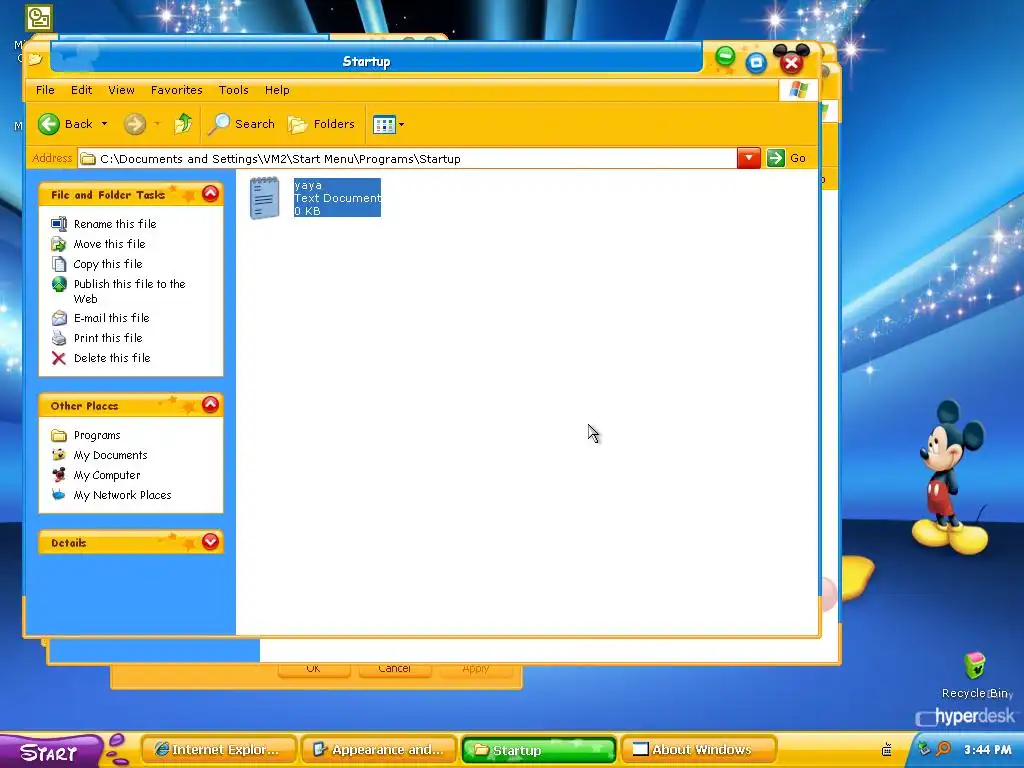The height and width of the screenshot is (768, 1024).
Task: Open the Search pane
Action: coord(242,124)
